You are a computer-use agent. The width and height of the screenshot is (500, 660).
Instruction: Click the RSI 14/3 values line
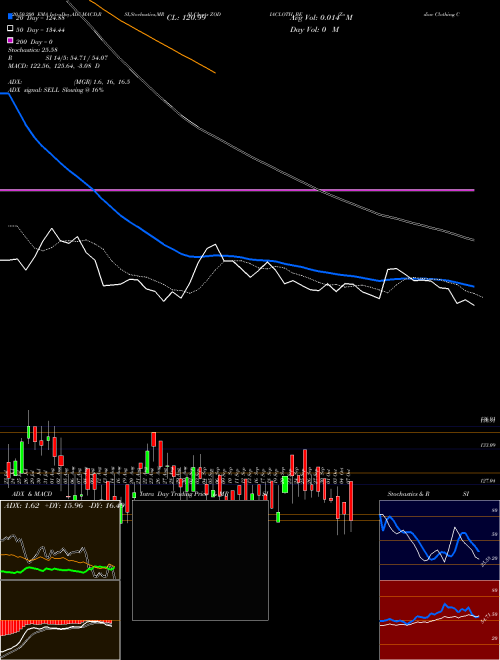coord(58,58)
